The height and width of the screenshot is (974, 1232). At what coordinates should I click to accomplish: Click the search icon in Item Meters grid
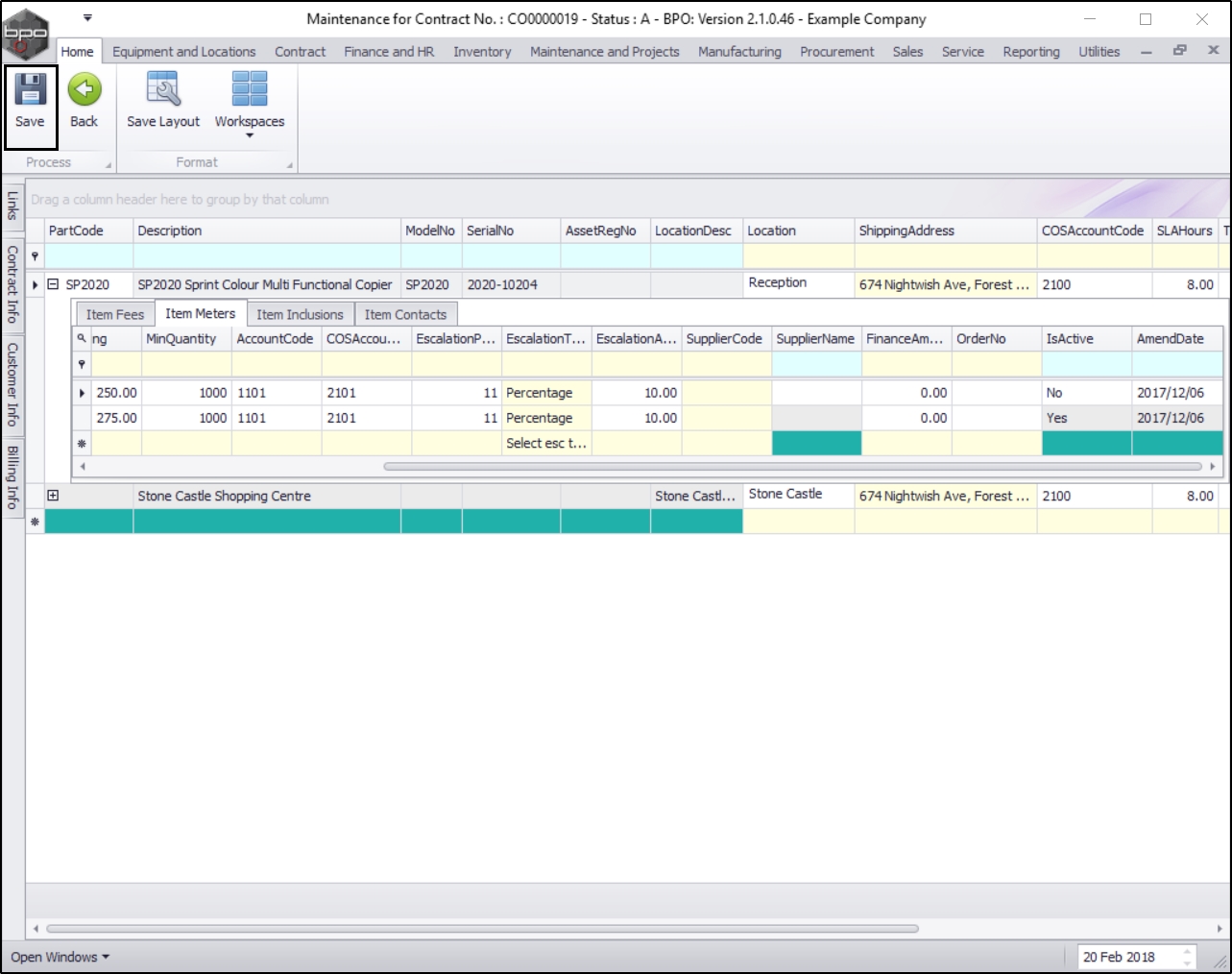pos(82,338)
